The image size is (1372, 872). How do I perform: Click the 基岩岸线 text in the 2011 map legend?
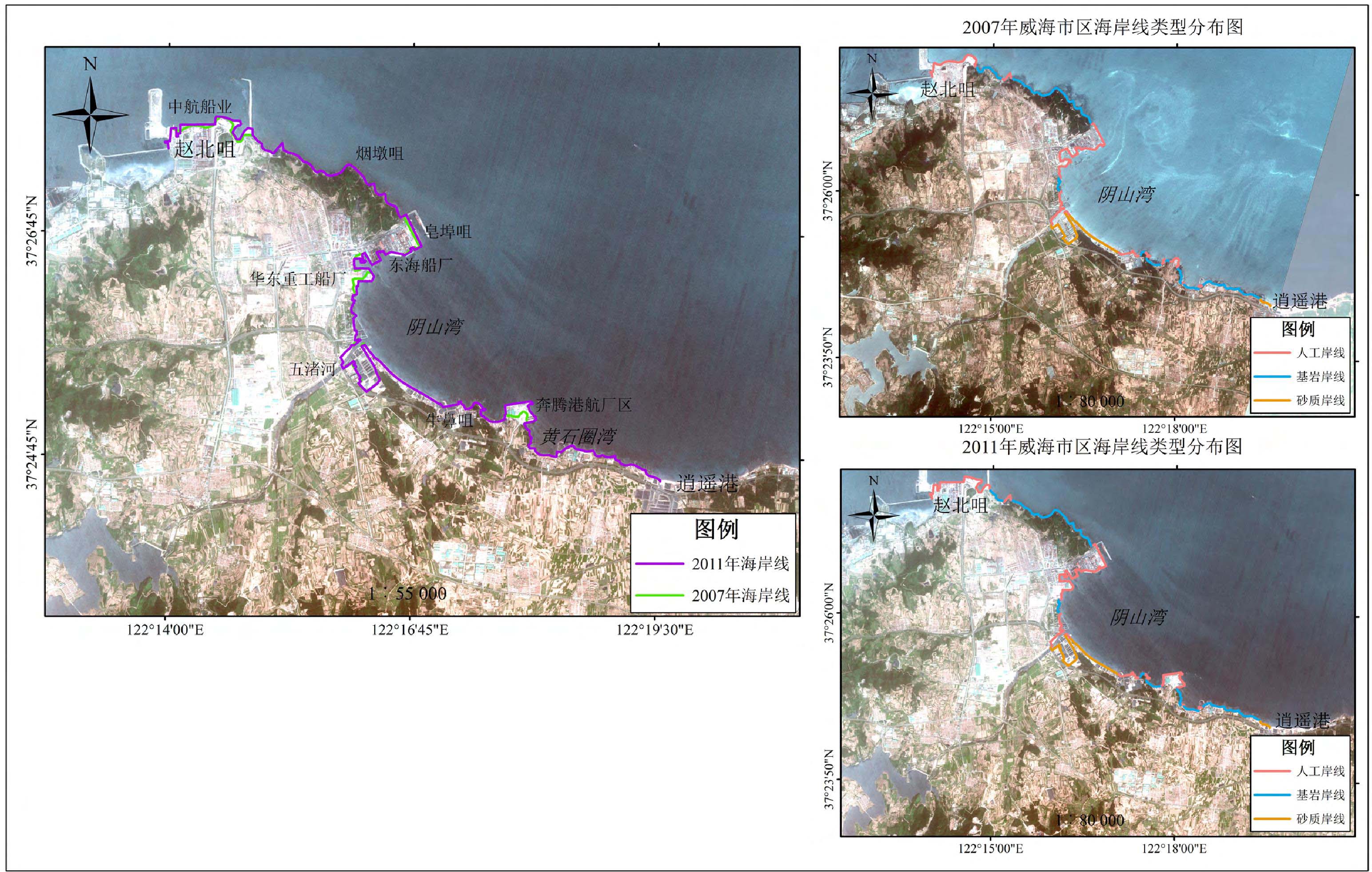pos(1321,795)
